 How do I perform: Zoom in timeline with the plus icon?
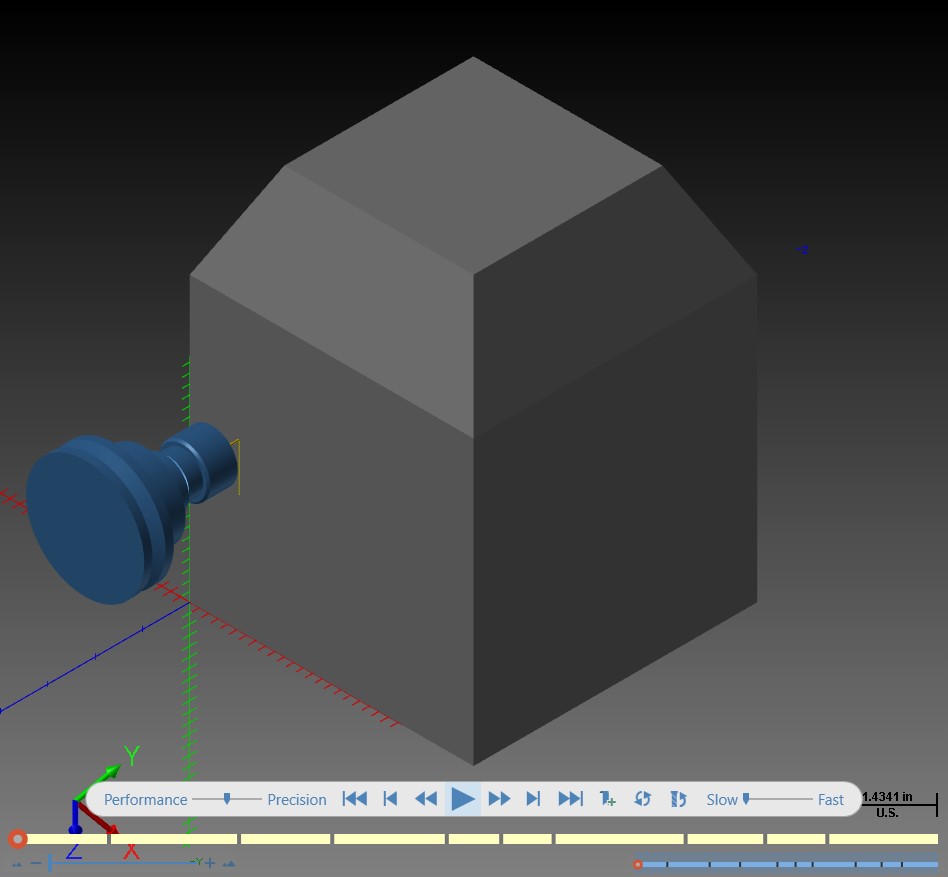[210, 862]
